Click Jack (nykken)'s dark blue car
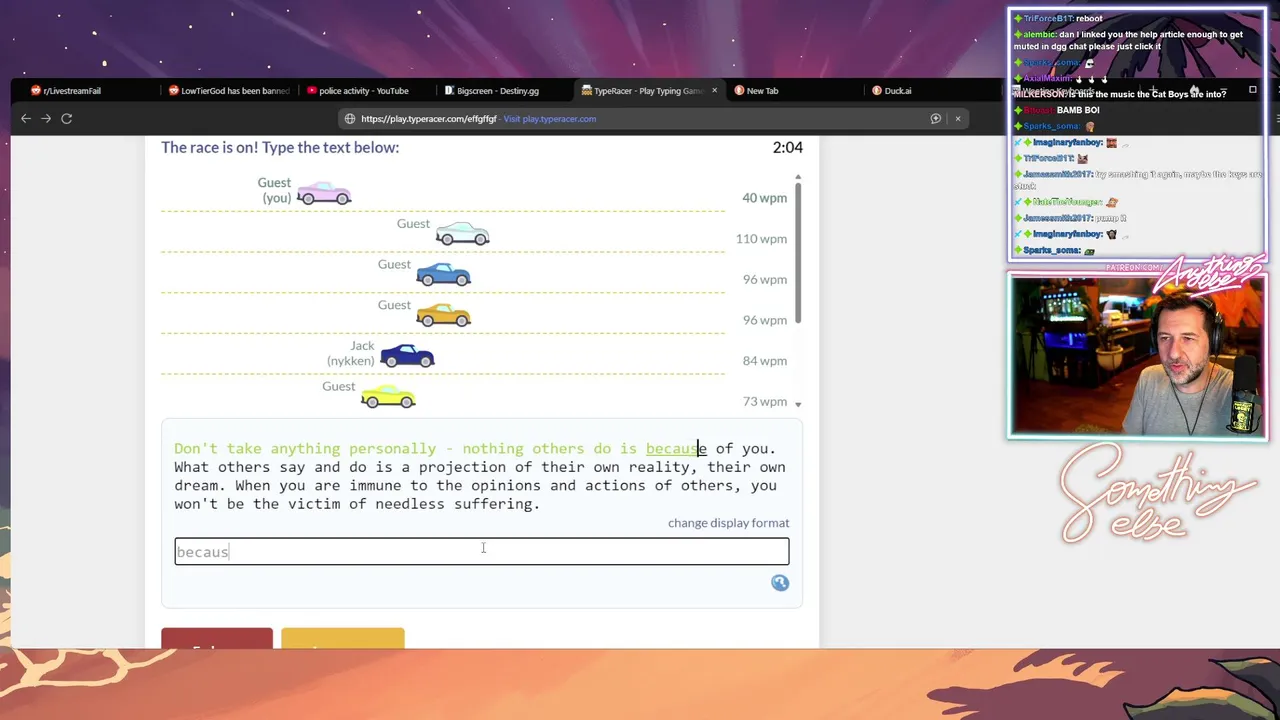1280x720 pixels. click(407, 356)
